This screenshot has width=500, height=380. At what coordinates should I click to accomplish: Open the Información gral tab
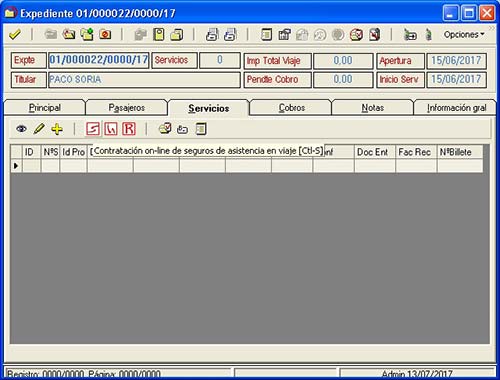[456, 108]
